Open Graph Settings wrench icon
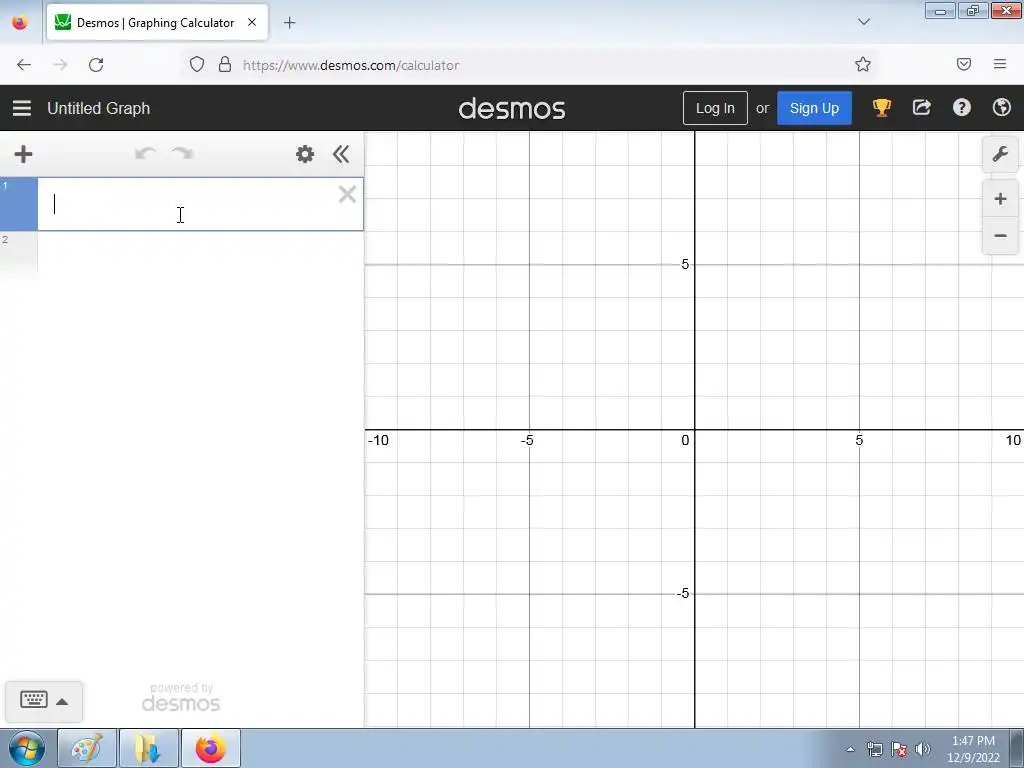Viewport: 1024px width, 768px height. click(x=1000, y=154)
